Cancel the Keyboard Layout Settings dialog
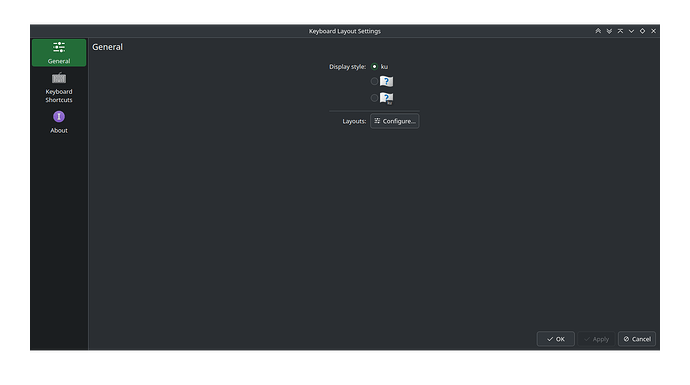This screenshot has height=385, width=690. point(637,339)
